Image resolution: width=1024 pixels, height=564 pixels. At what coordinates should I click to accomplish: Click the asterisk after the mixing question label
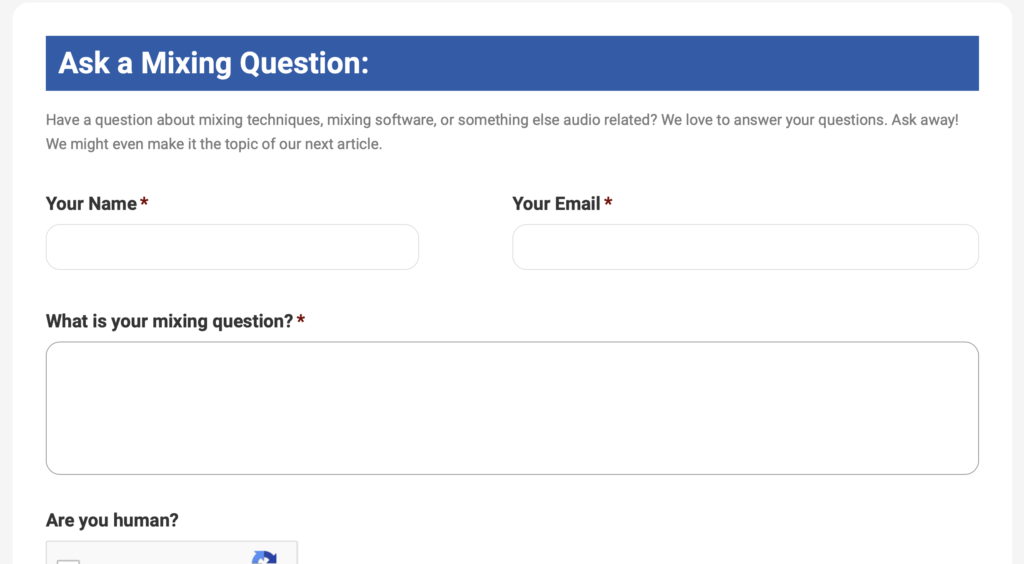(x=301, y=320)
